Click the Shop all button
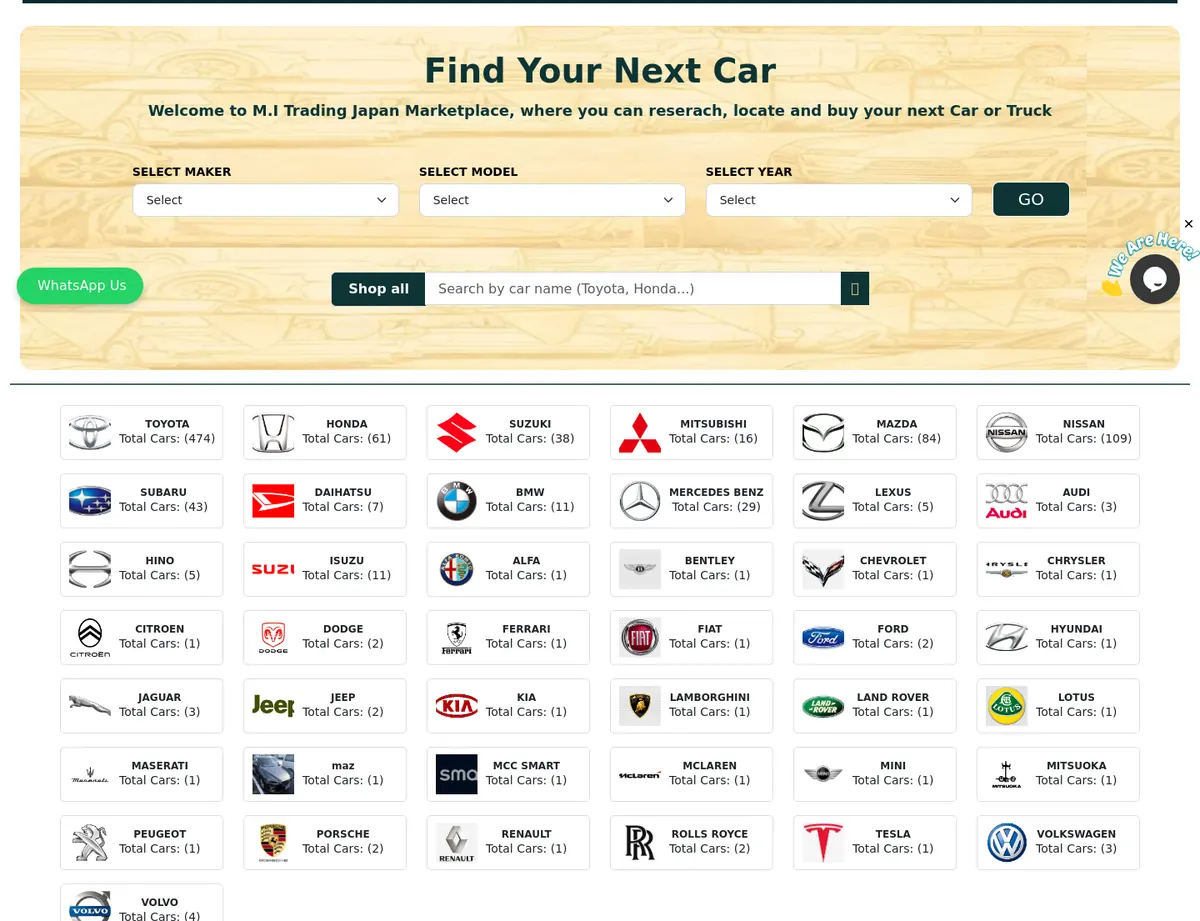Viewport: 1200px width, 921px height. click(x=378, y=289)
